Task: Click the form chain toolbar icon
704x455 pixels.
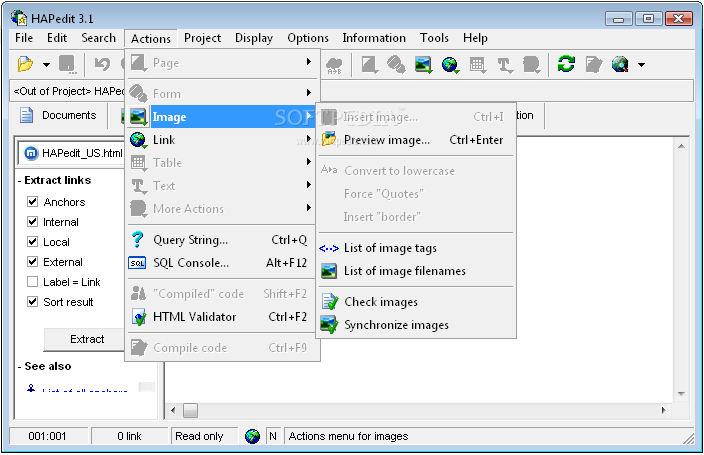Action: click(396, 65)
